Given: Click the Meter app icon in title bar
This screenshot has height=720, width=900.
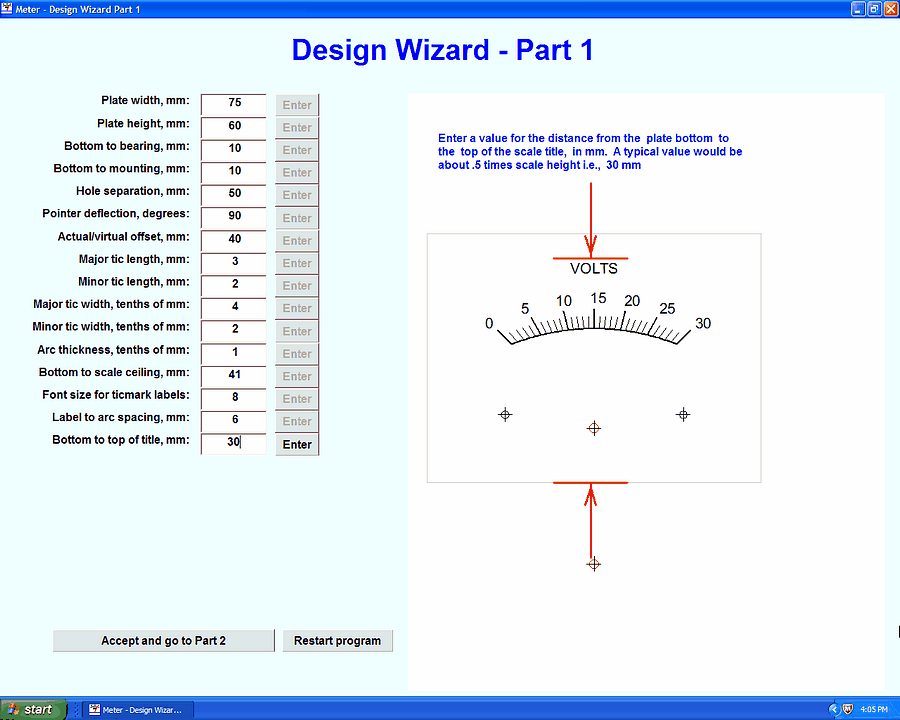Looking at the screenshot, I should [7, 8].
